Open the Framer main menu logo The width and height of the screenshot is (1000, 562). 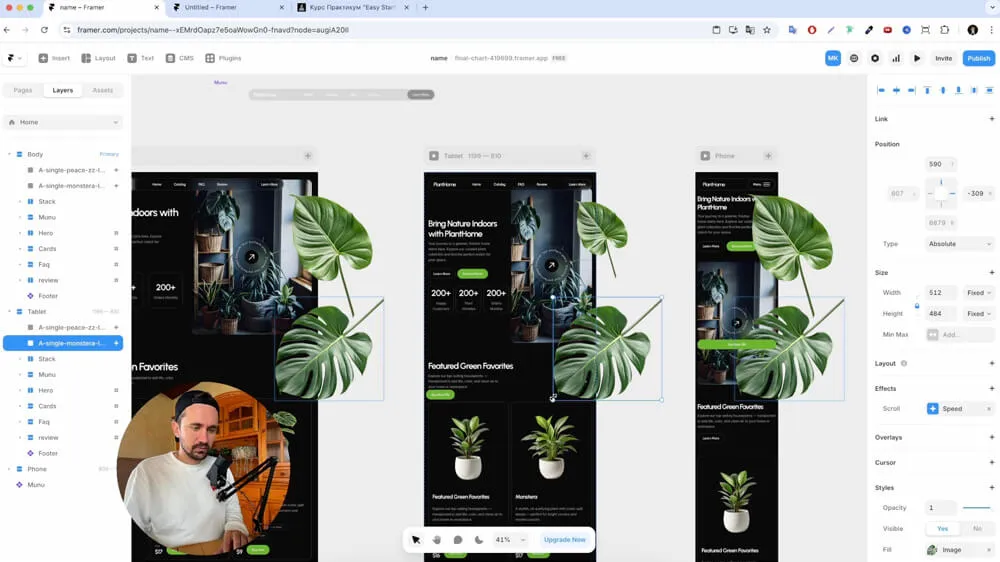coord(14,58)
